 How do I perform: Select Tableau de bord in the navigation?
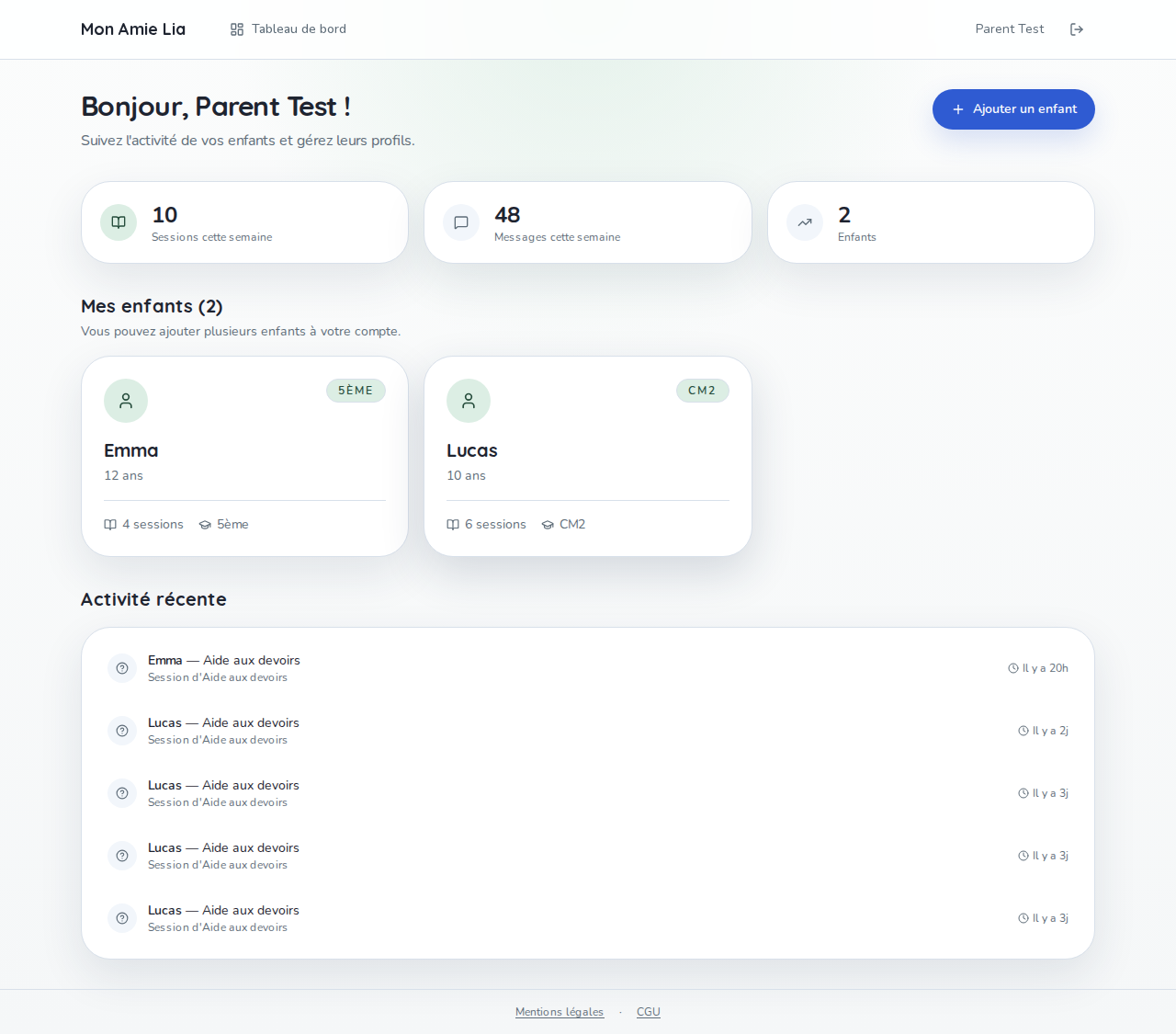point(299,28)
